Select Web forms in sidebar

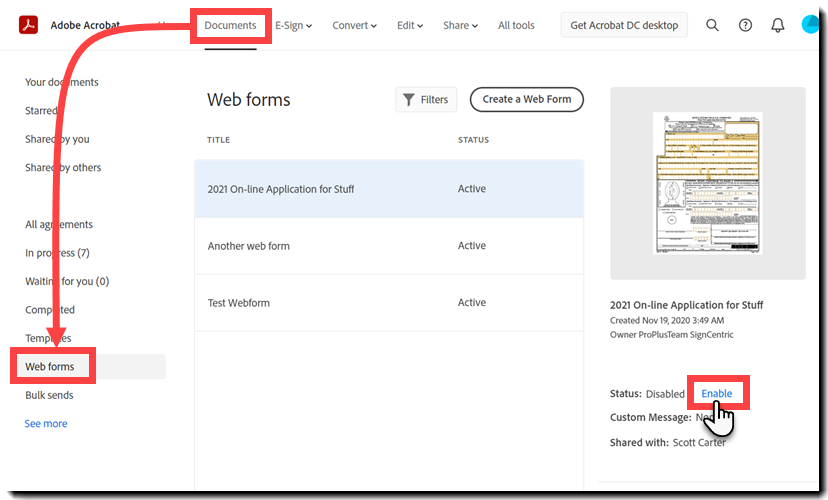50,366
